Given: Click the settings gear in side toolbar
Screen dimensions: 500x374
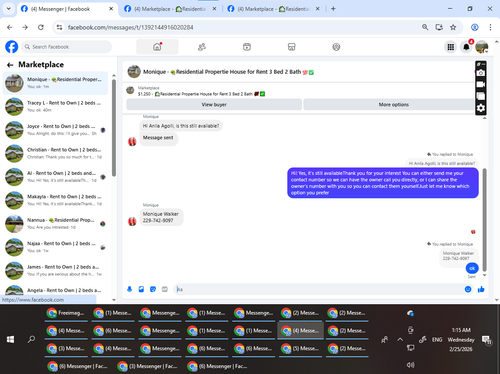Looking at the screenshot, I should [x=481, y=108].
